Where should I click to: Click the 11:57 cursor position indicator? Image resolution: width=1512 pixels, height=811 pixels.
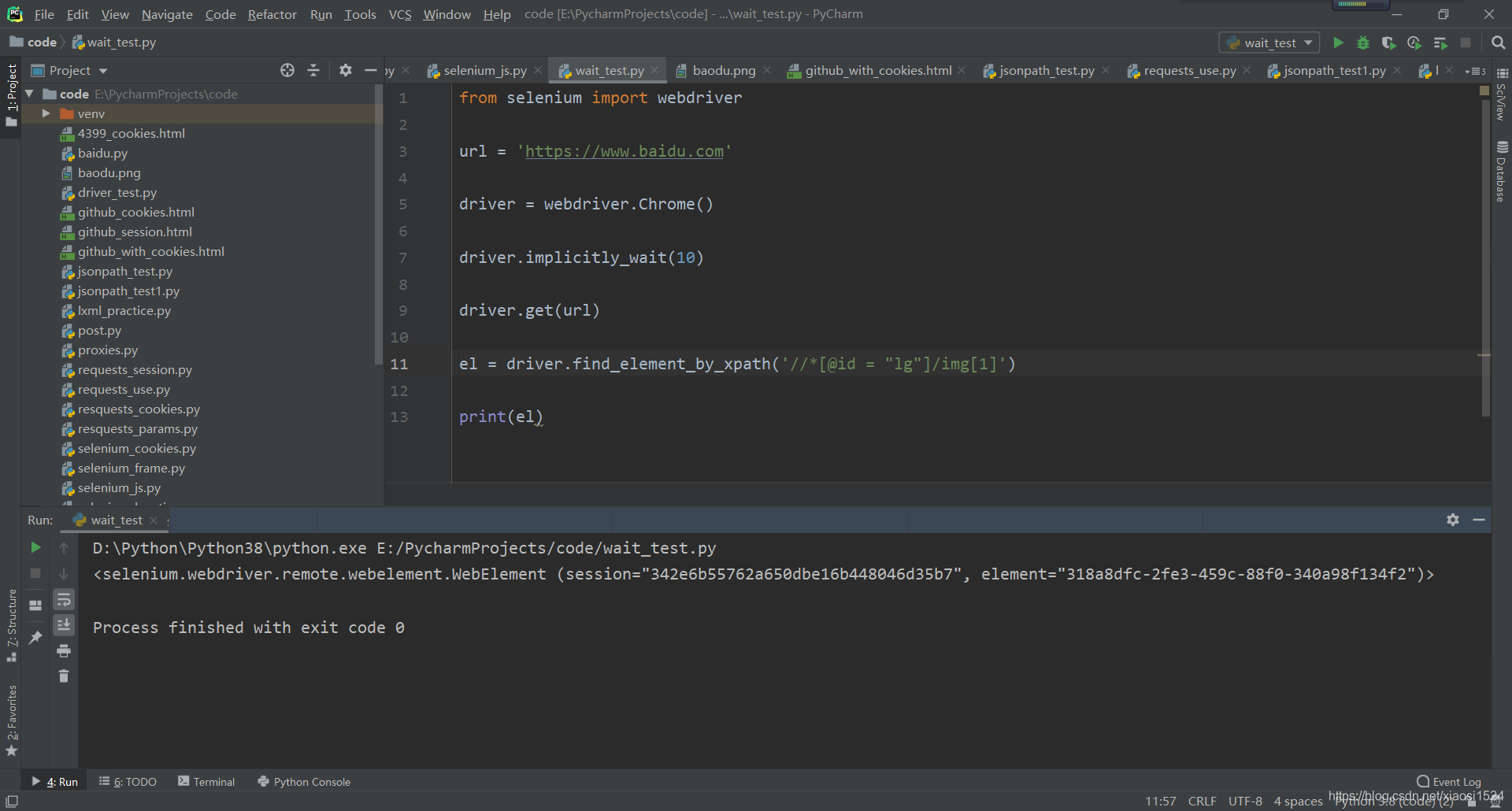coord(1161,801)
